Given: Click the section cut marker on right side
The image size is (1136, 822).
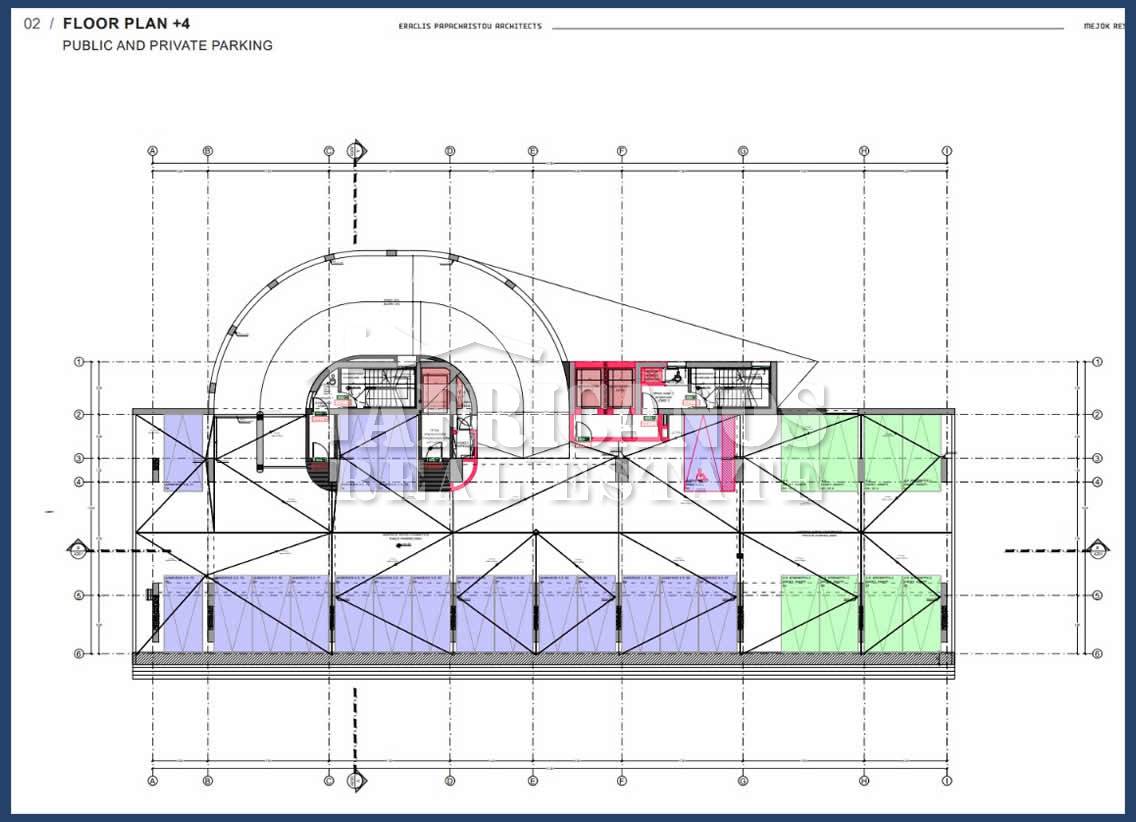Looking at the screenshot, I should [x=1097, y=548].
